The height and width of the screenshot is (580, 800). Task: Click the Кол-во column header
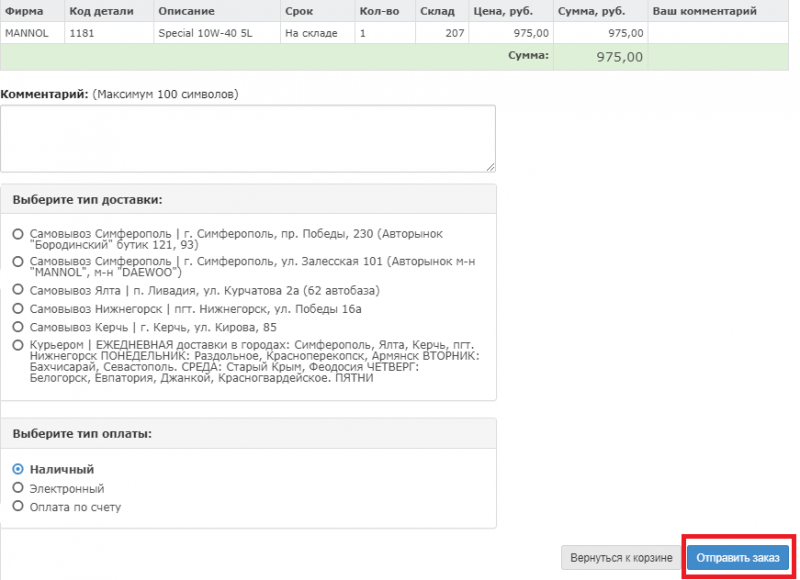[x=385, y=11]
